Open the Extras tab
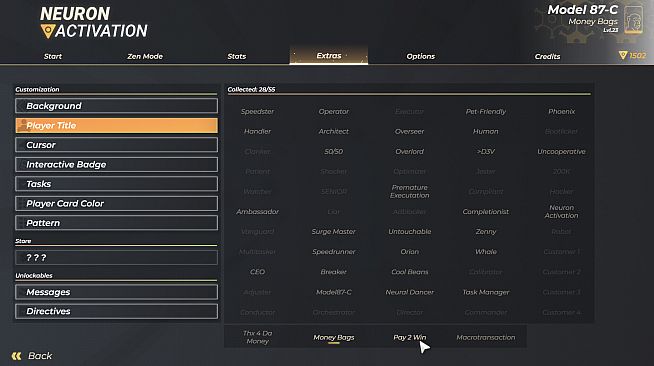 pyautogui.click(x=329, y=55)
